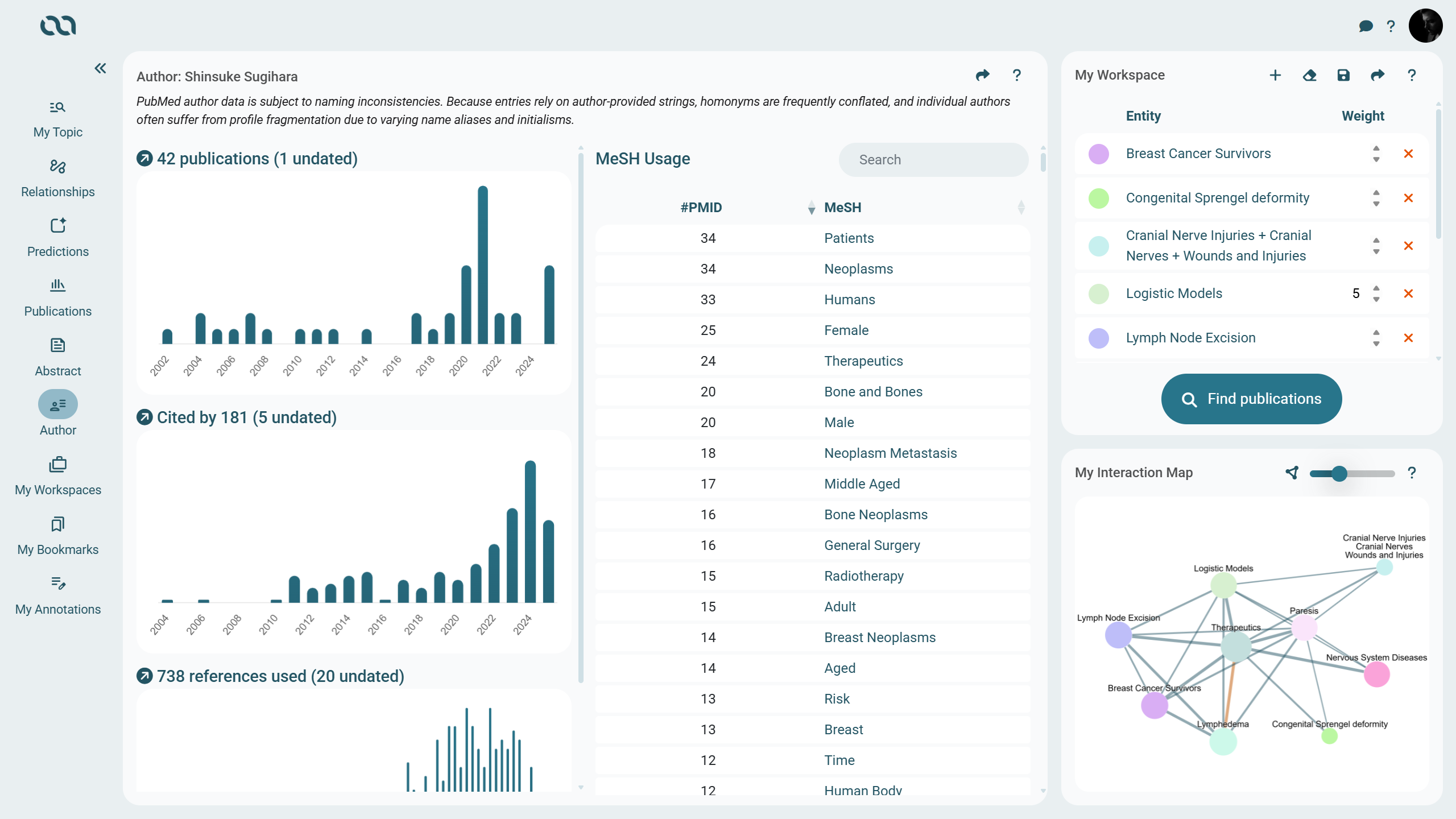Increase weight of Logistic Models
The height and width of the screenshot is (819, 1456).
coord(1376,288)
